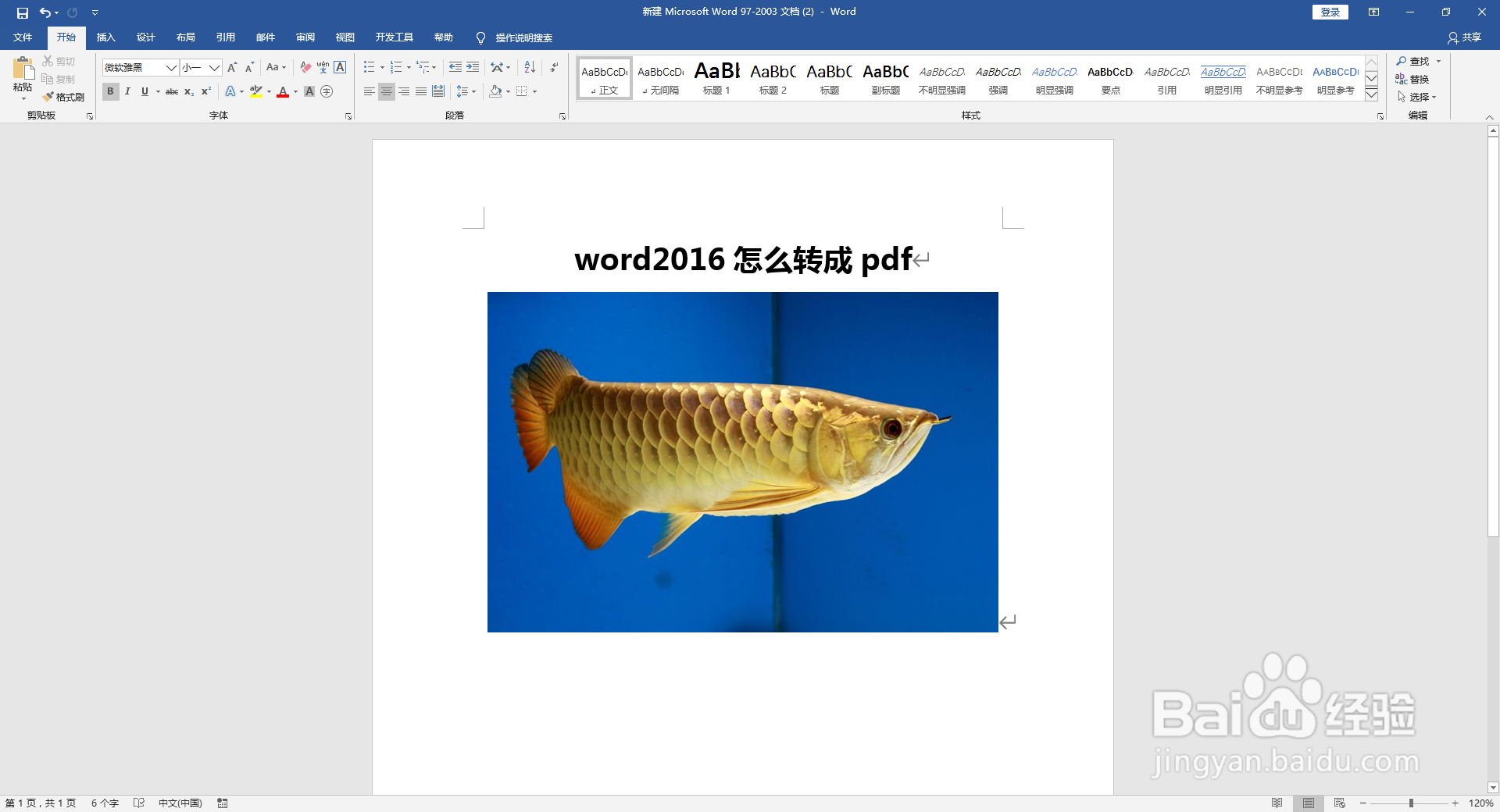Apply character border icon

pyautogui.click(x=340, y=67)
